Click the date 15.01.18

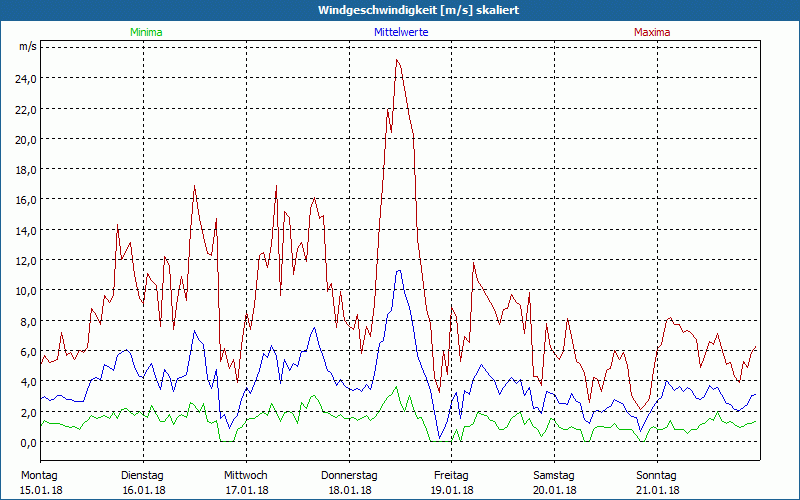tap(41, 490)
